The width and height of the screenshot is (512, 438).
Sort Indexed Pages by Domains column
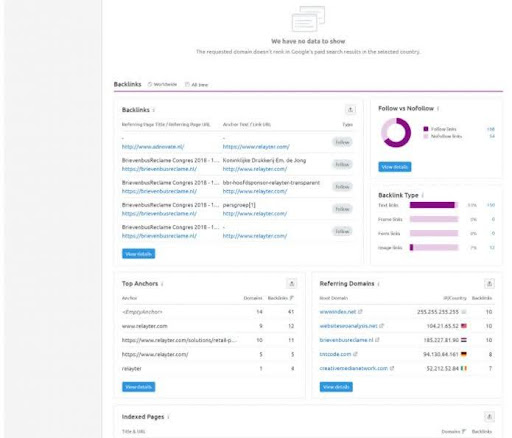[453, 431]
